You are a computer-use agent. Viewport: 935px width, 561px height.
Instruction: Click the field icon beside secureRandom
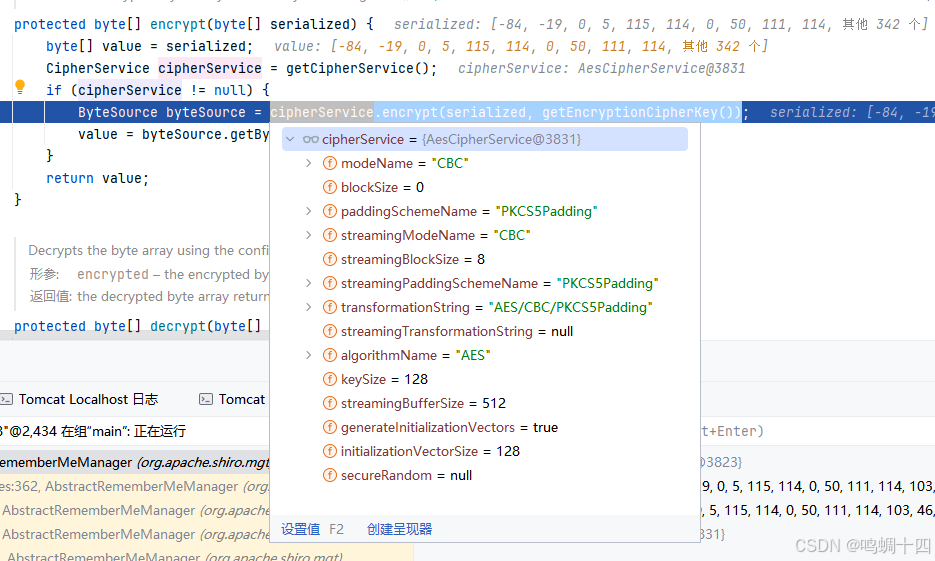pyautogui.click(x=330, y=475)
